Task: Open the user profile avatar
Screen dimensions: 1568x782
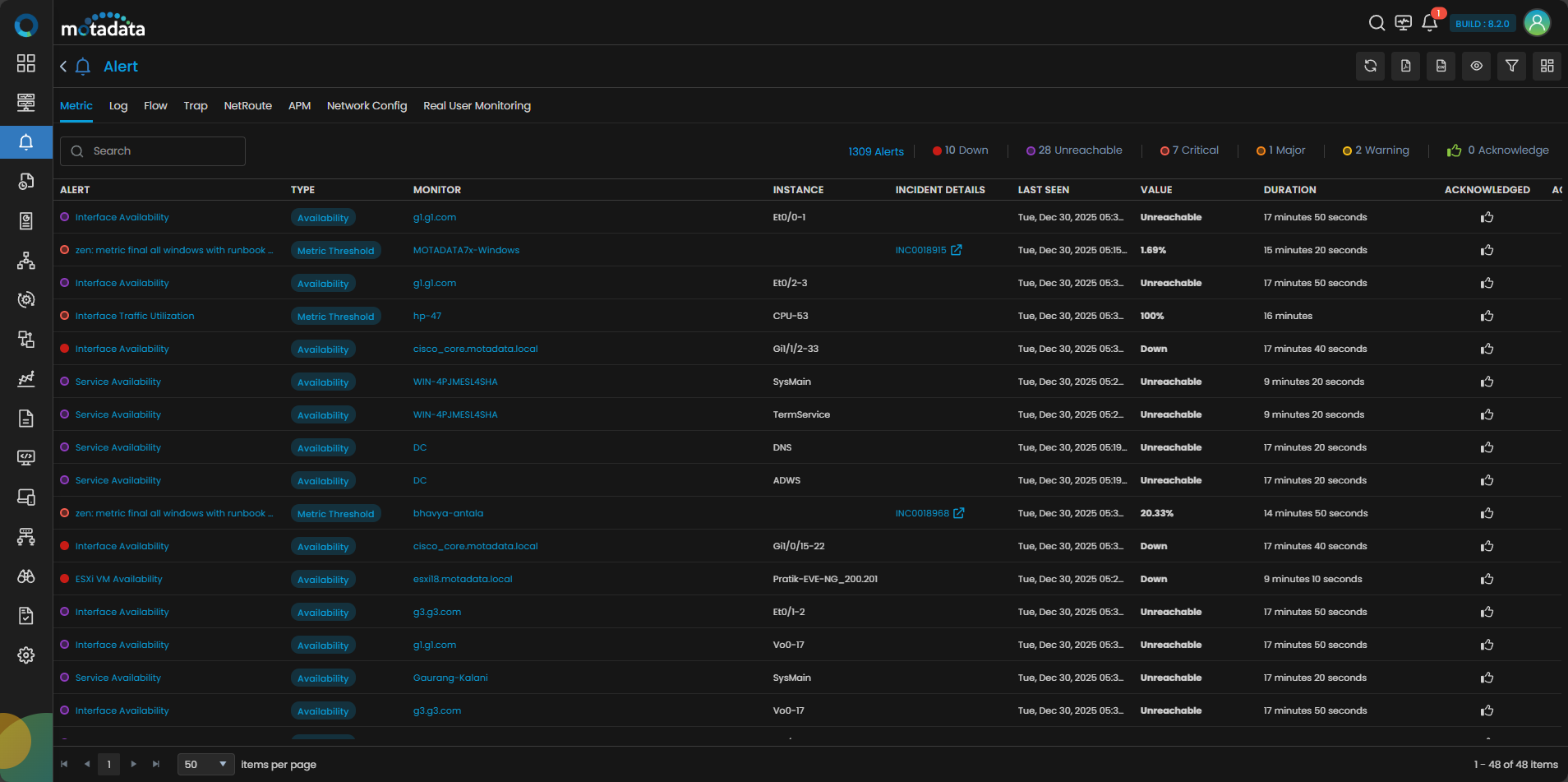Action: [1537, 23]
